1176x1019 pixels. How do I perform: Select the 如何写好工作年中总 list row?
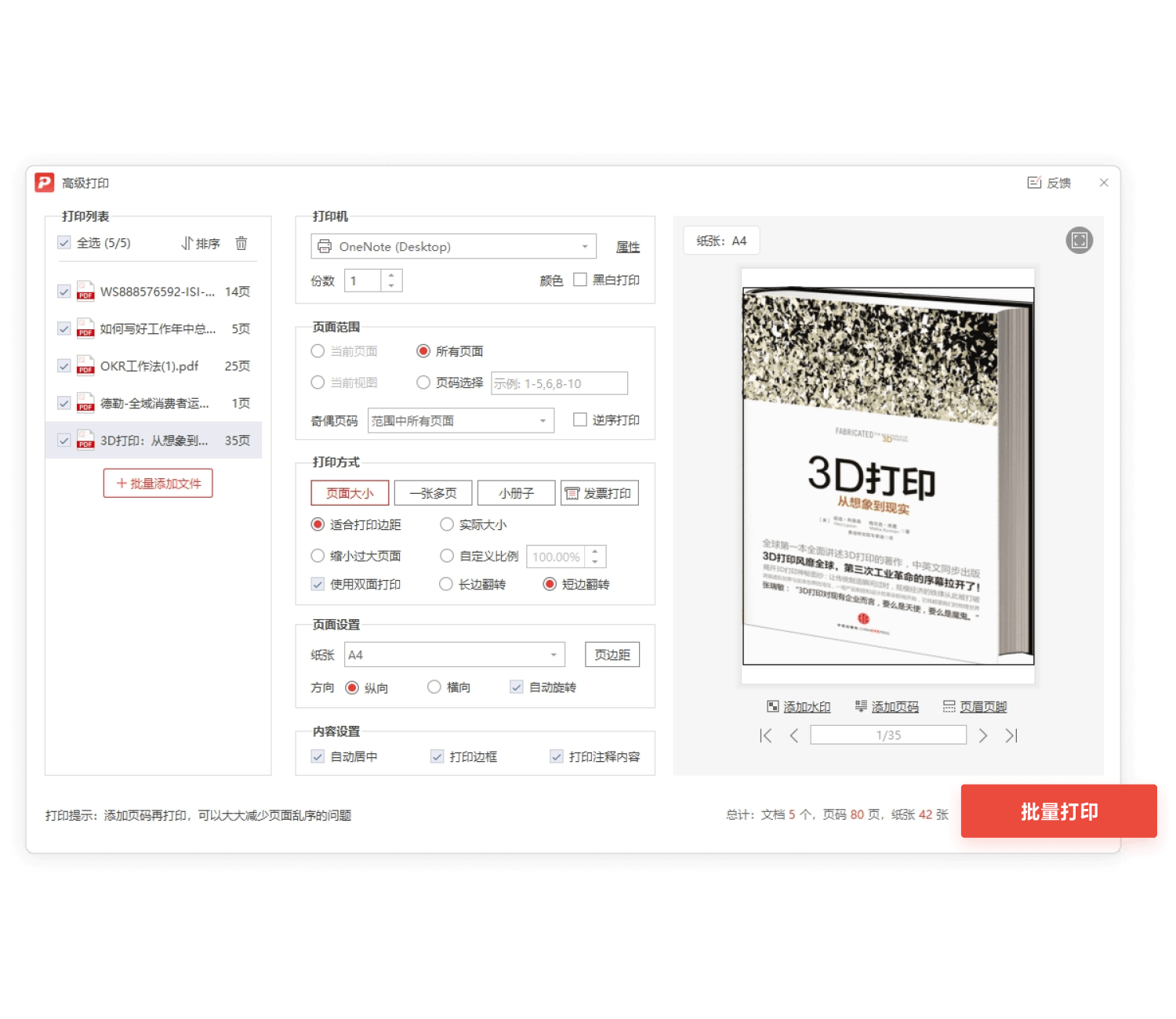tap(154, 328)
